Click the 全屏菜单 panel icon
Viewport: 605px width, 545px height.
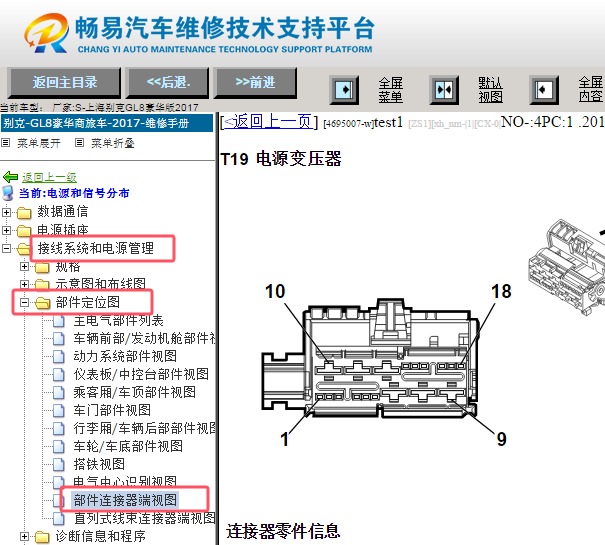click(344, 90)
